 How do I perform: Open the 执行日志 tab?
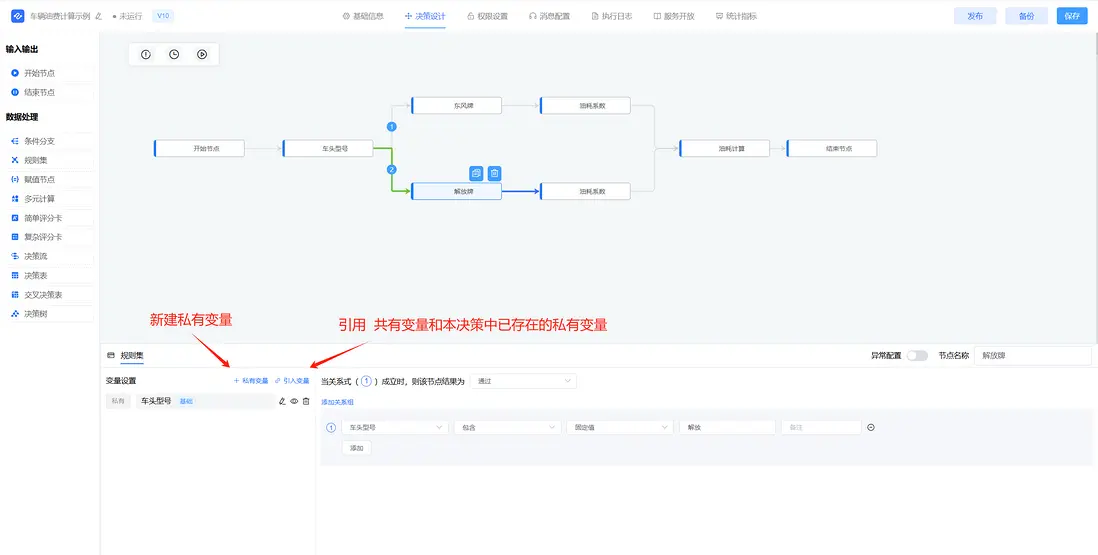[x=611, y=16]
